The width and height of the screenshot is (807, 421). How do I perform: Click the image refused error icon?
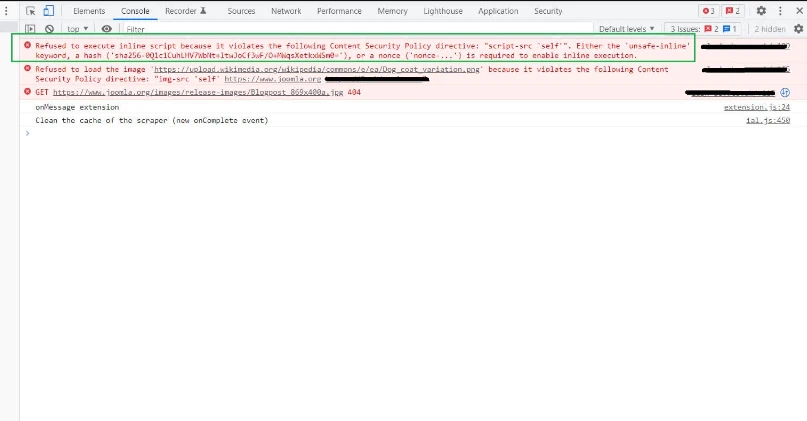[x=27, y=68]
